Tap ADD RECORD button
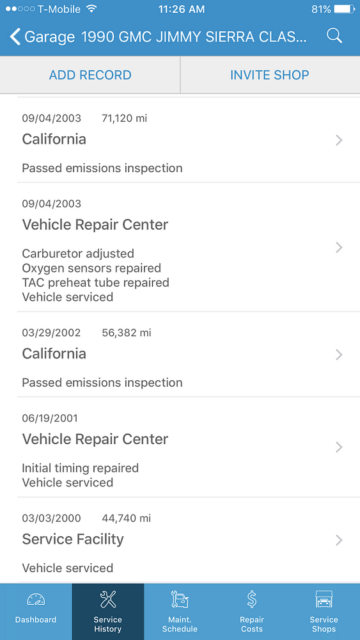360x640 pixels. 90,75
